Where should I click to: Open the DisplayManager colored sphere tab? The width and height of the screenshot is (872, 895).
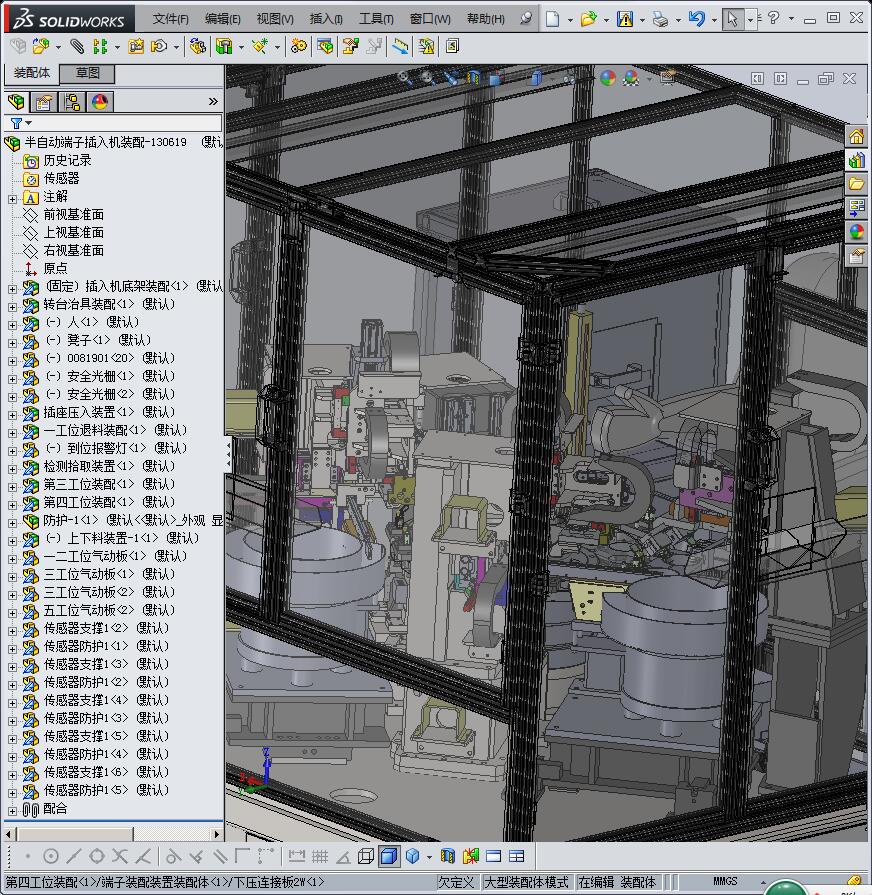pyautogui.click(x=100, y=102)
